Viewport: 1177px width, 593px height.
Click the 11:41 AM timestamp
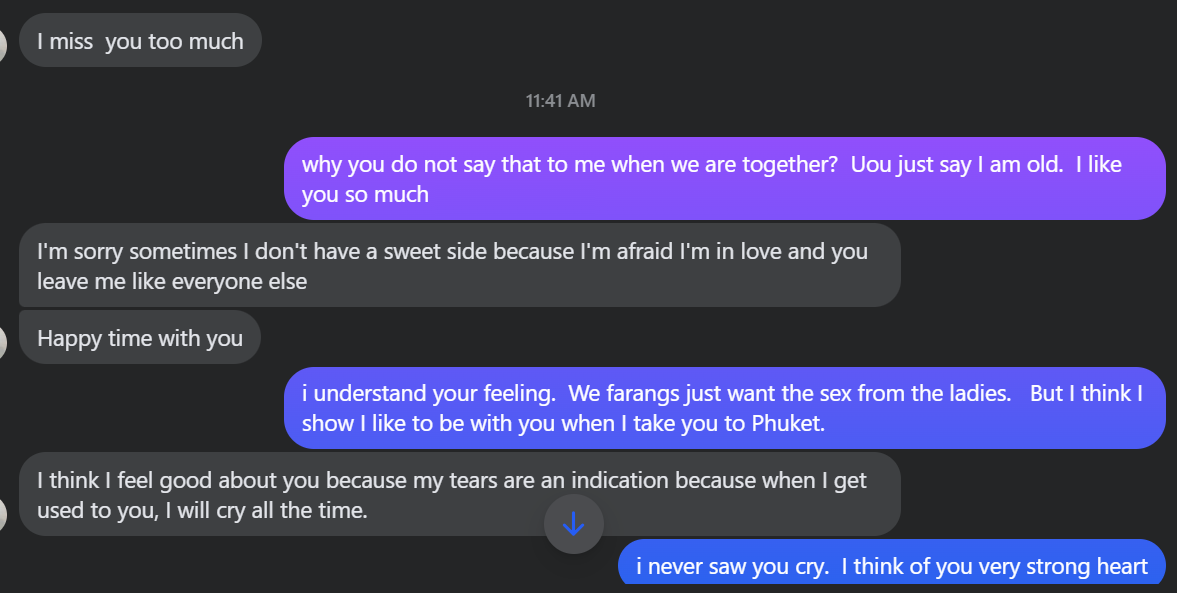pos(560,100)
